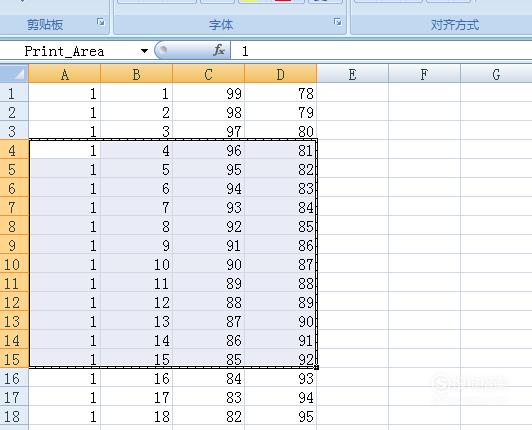Select row 16 header
532x430 pixels.
[14, 378]
